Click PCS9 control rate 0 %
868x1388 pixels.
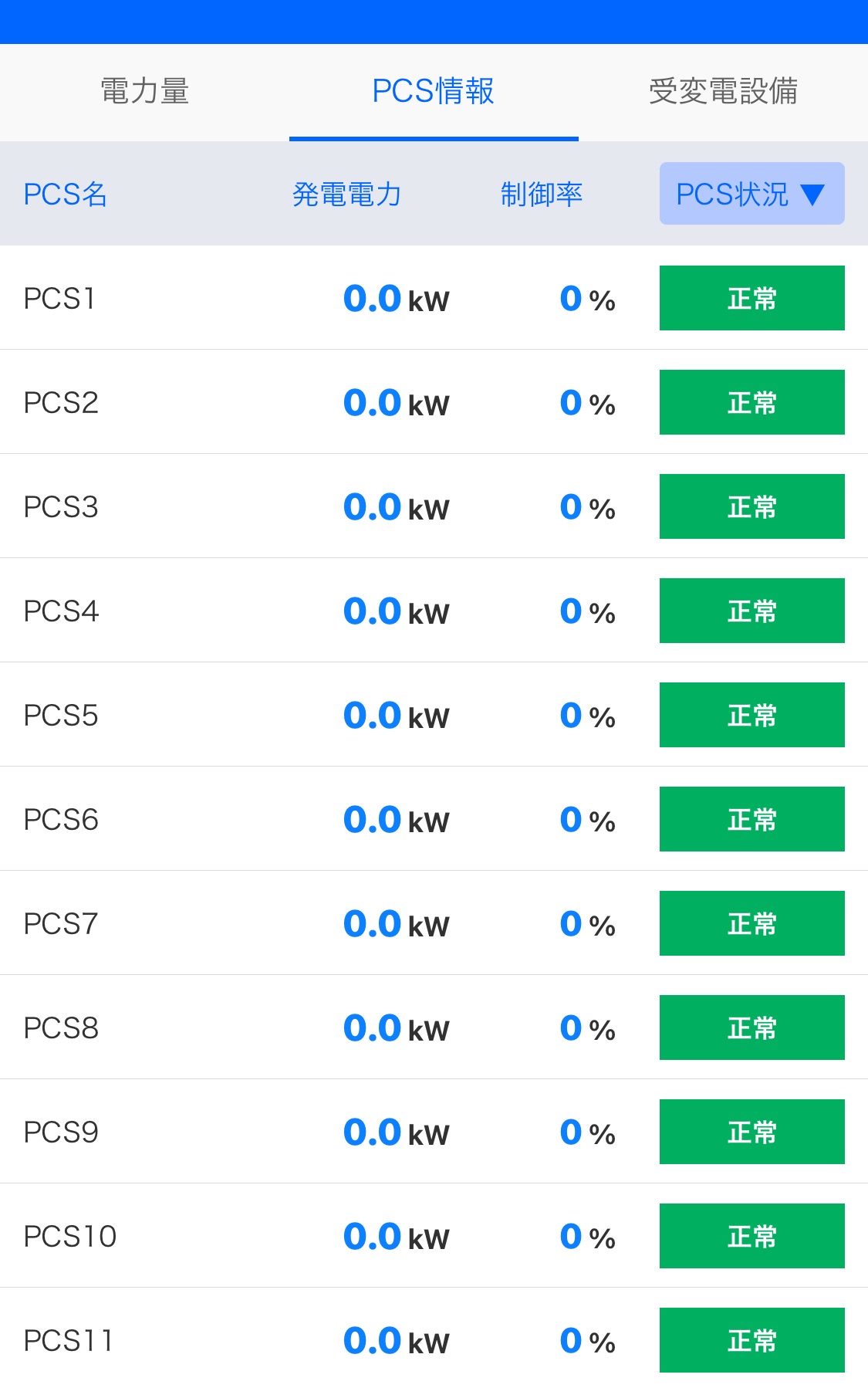[x=587, y=1132]
